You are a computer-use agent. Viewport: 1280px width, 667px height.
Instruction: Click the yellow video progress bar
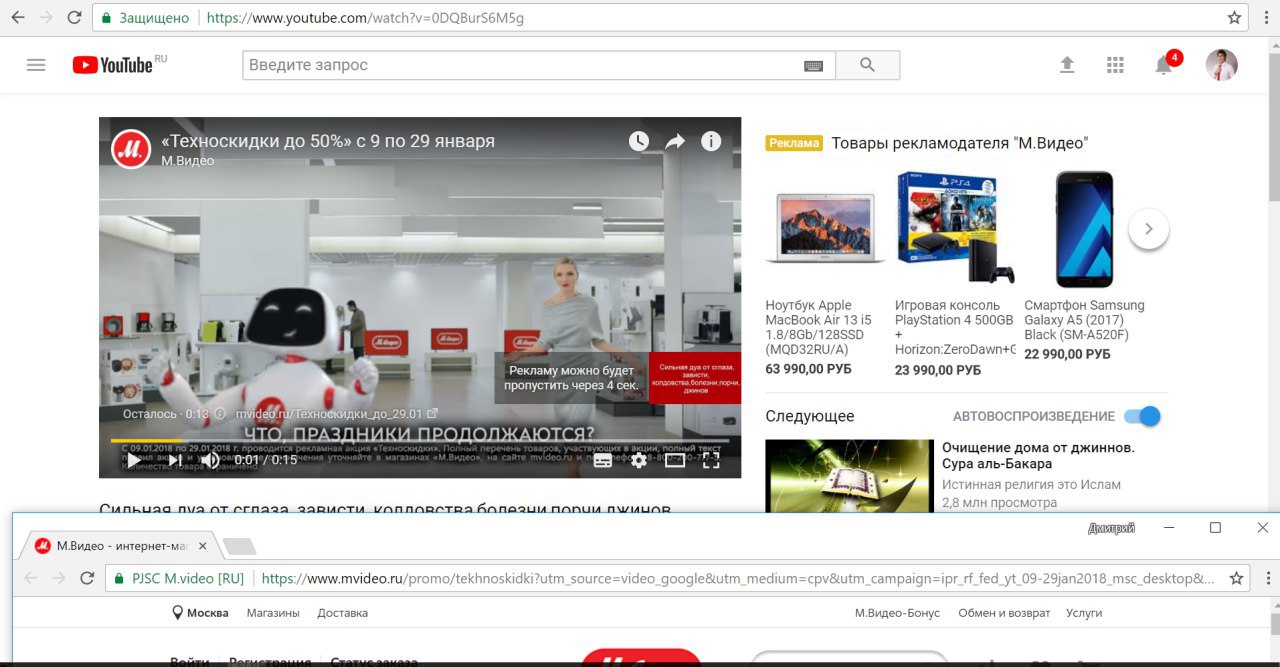pos(419,440)
